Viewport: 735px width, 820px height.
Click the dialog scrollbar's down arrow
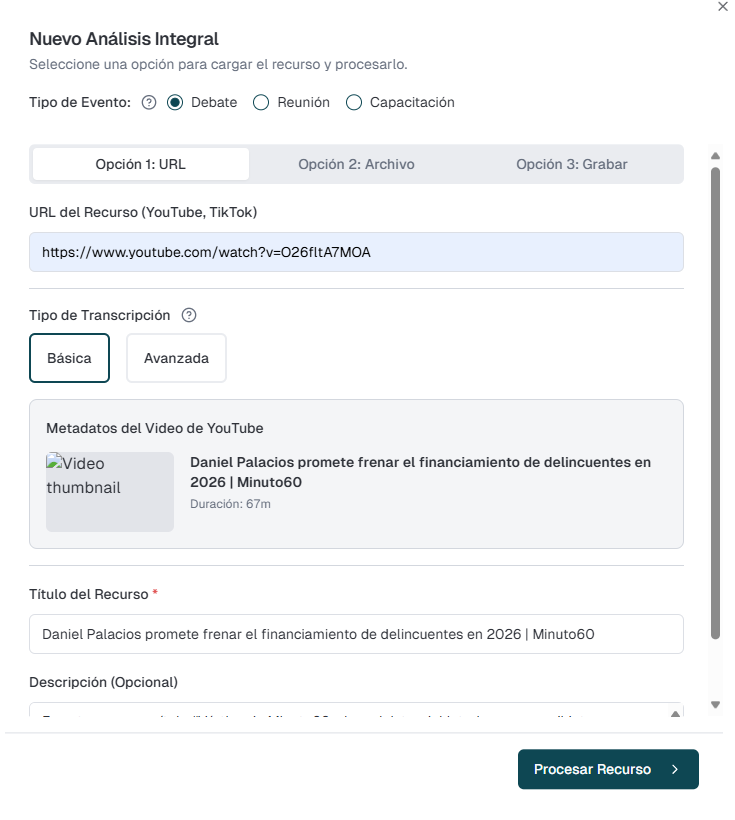pyautogui.click(x=715, y=705)
